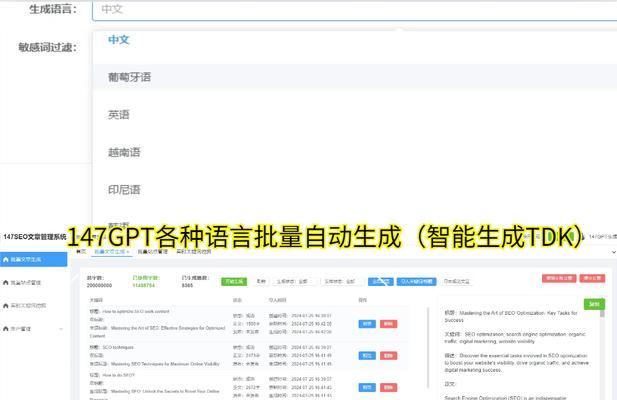The image size is (617, 400).
Task: Choose 印尼语 from the language dropdown
Action: [x=354, y=190]
